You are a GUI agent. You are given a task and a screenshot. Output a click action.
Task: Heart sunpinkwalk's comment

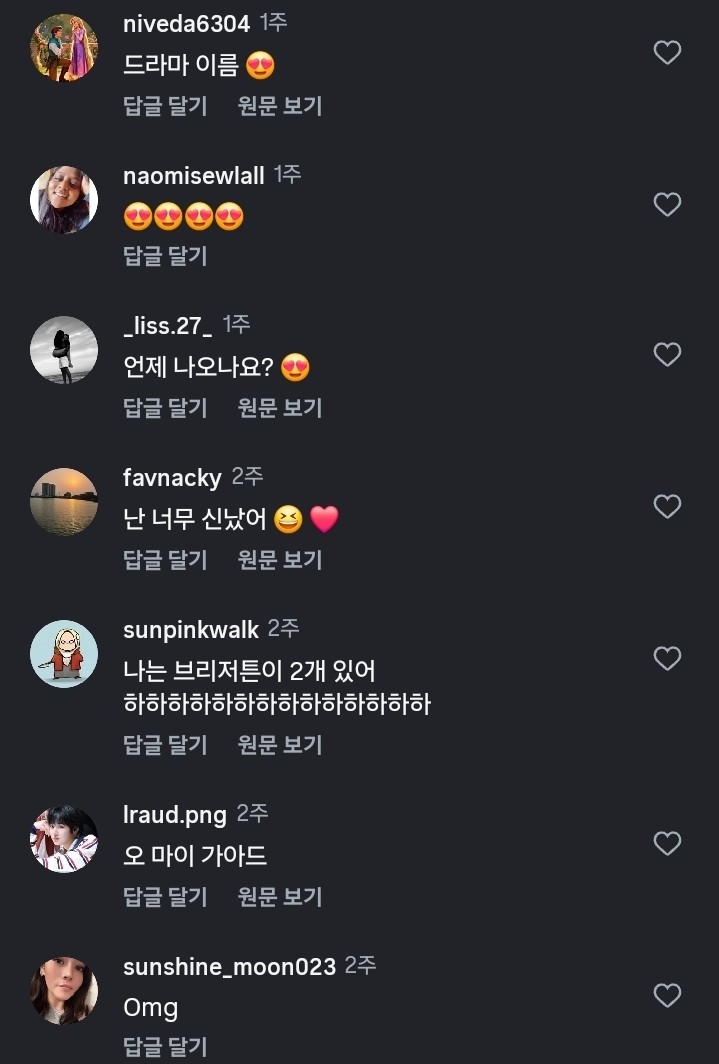667,659
